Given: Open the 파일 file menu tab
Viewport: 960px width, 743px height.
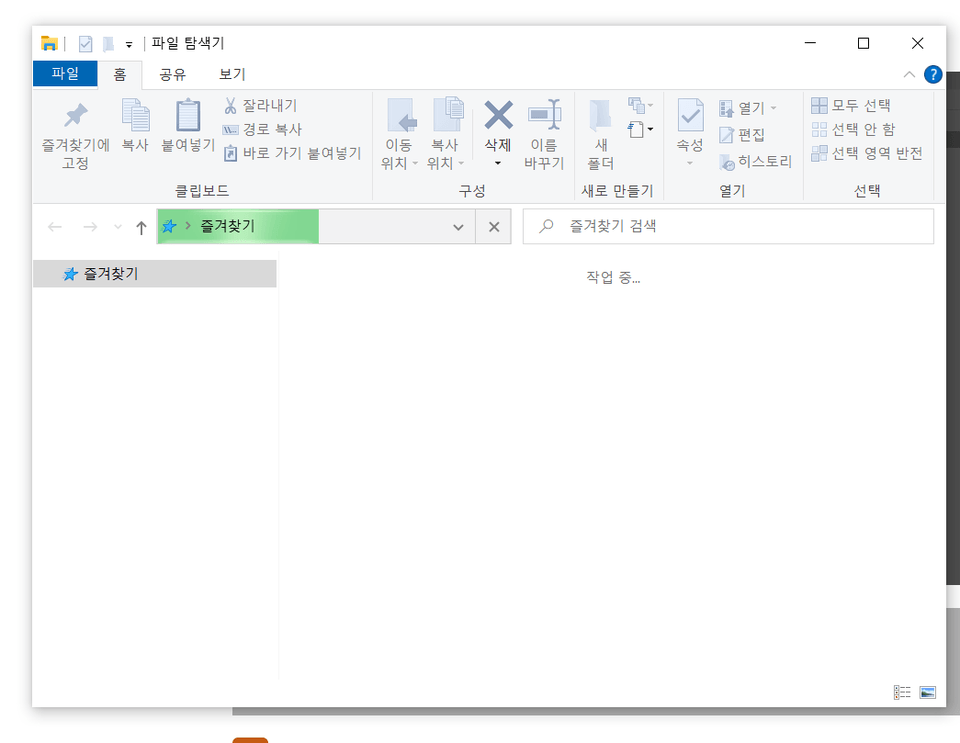Looking at the screenshot, I should [x=65, y=74].
